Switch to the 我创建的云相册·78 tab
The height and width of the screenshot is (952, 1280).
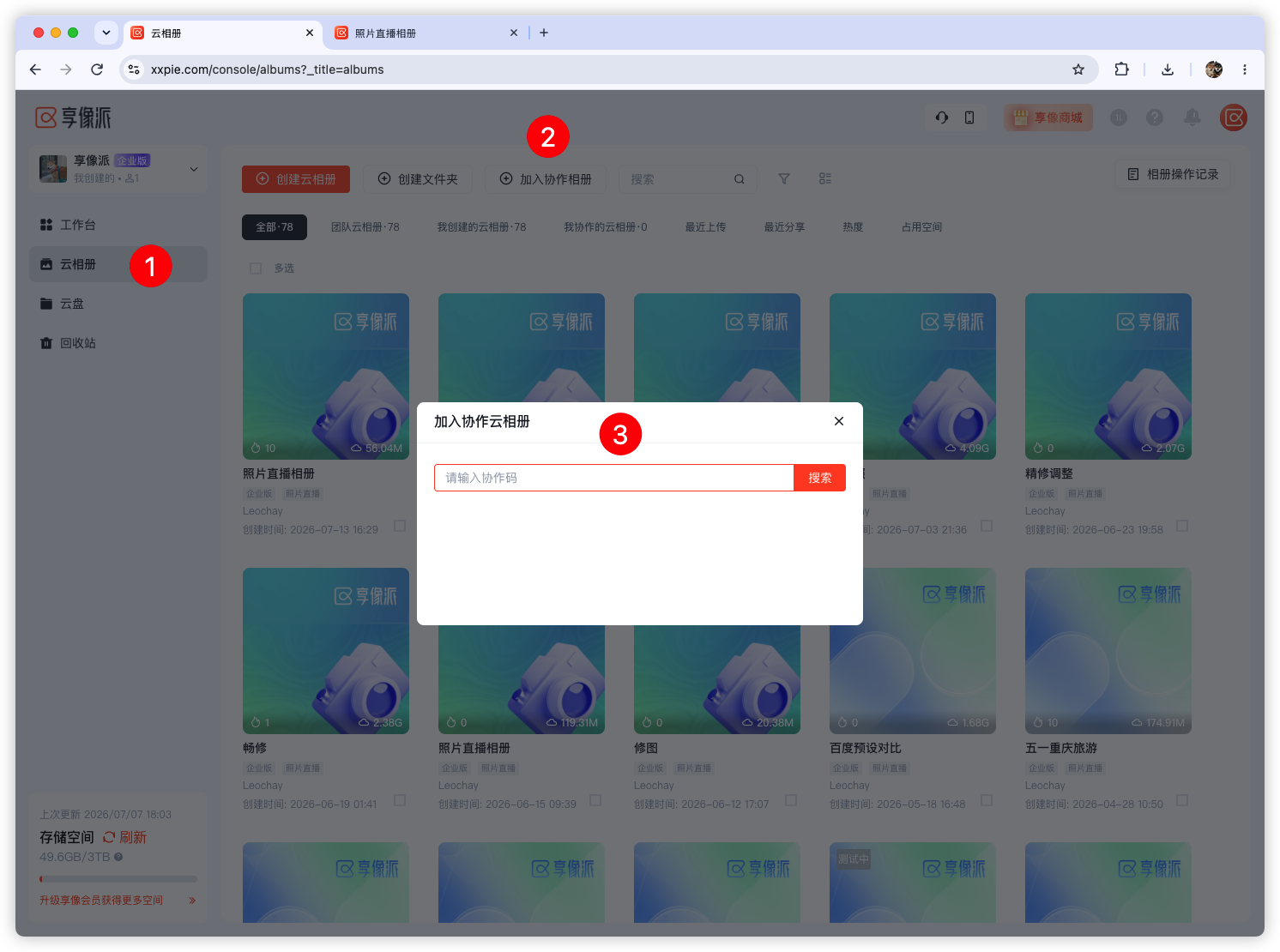click(481, 227)
